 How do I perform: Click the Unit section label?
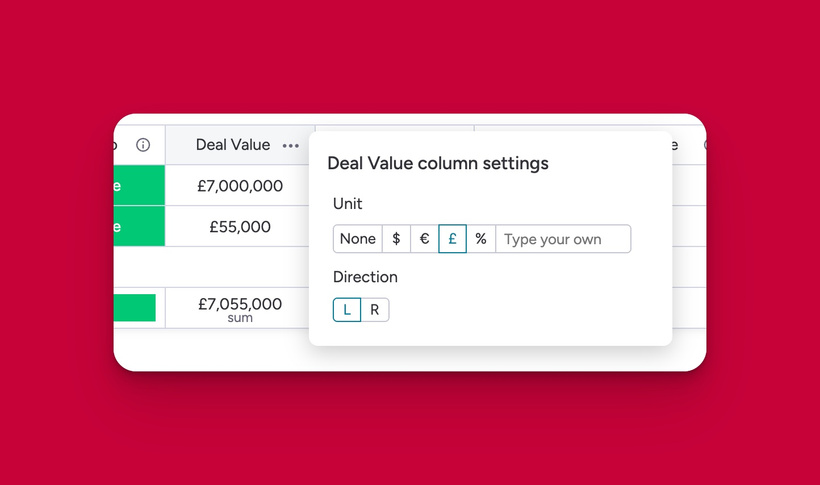[x=347, y=204]
